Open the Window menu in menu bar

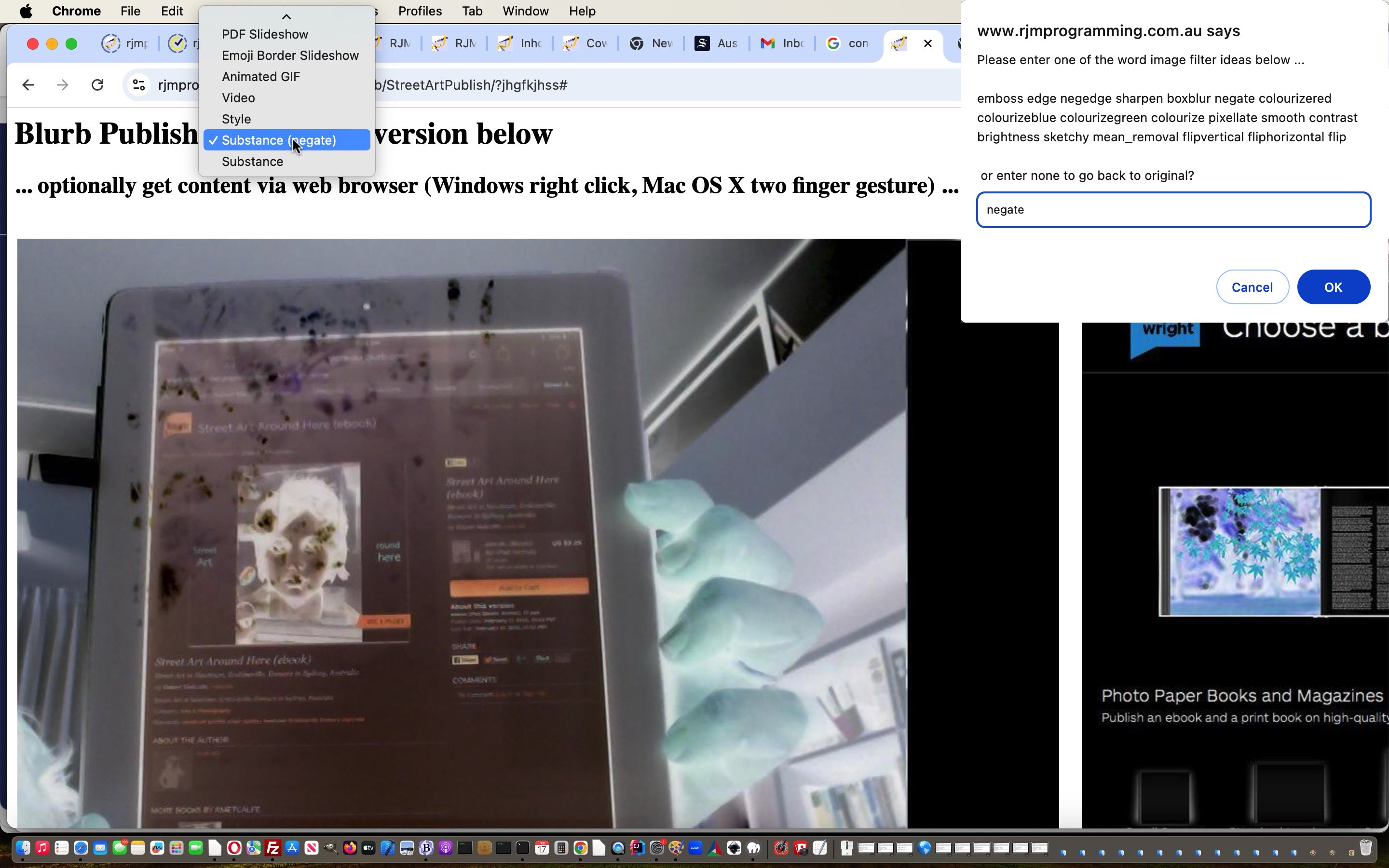525,11
